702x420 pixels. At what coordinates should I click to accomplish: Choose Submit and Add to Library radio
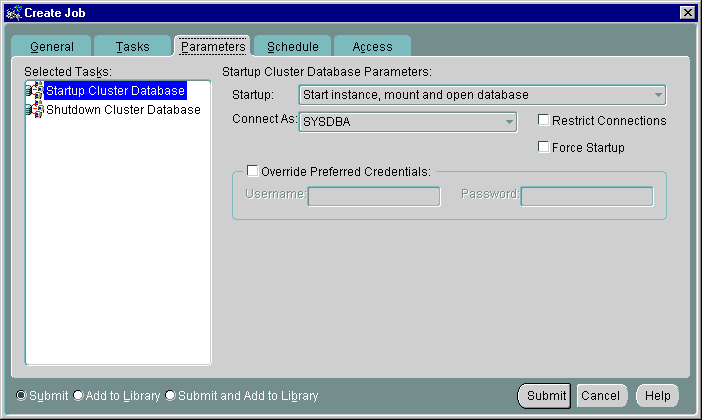coord(170,396)
